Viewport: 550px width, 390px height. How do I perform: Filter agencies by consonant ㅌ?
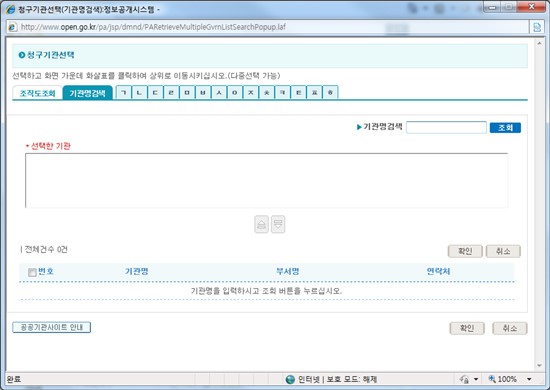pos(298,93)
